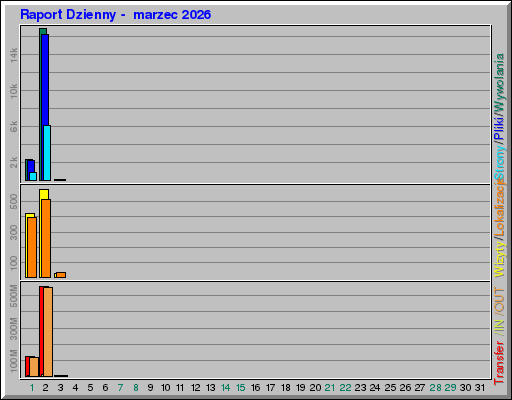Click the 500M label on transfer axis
The height and width of the screenshot is (400, 512).
(13, 296)
